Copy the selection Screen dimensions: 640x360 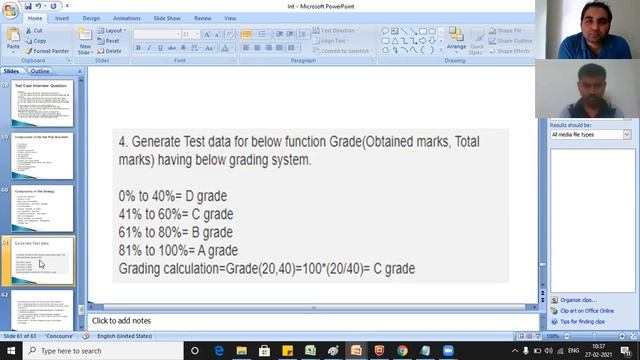click(36, 41)
